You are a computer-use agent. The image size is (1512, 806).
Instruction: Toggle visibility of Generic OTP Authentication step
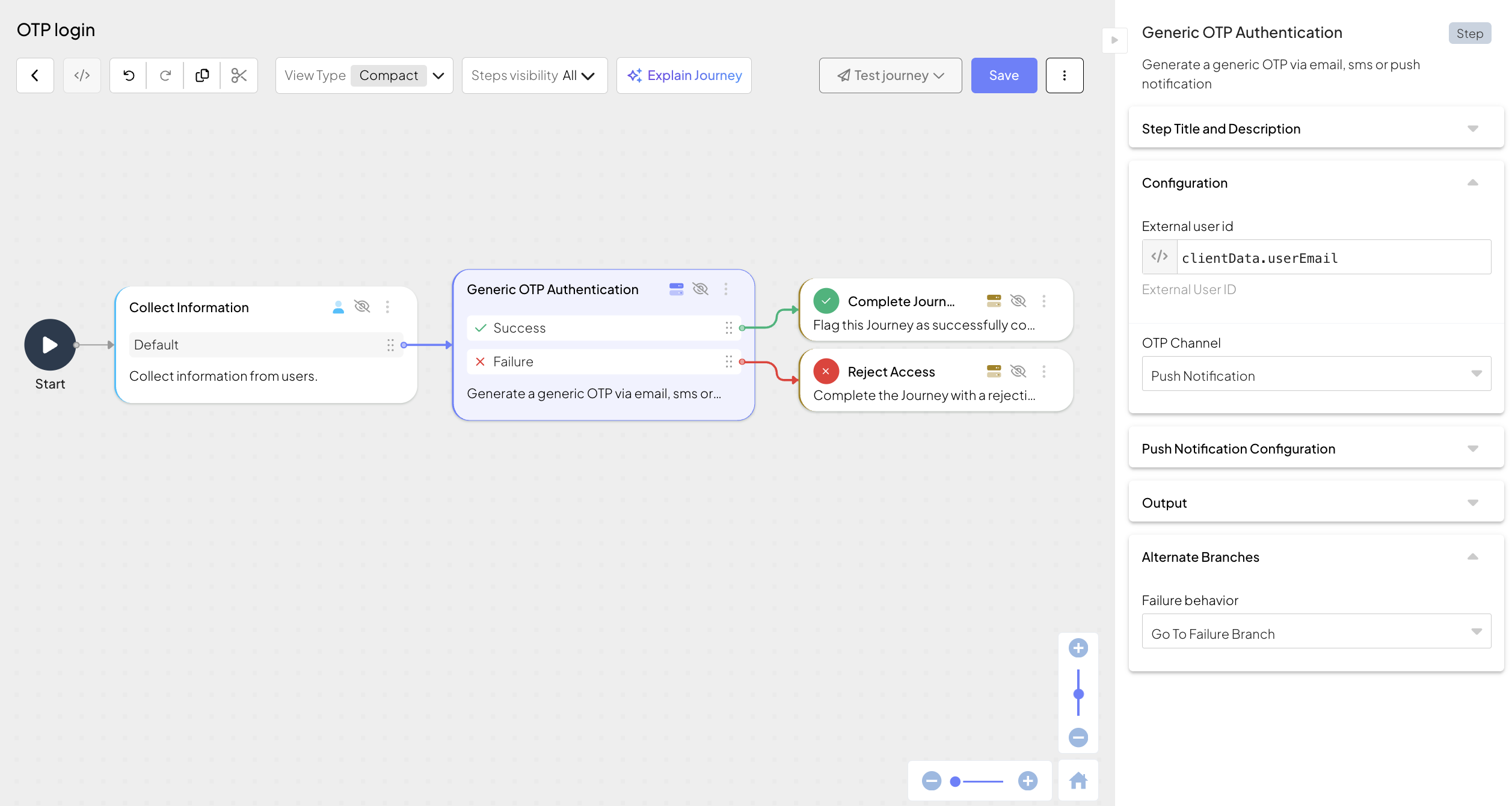pos(700,289)
